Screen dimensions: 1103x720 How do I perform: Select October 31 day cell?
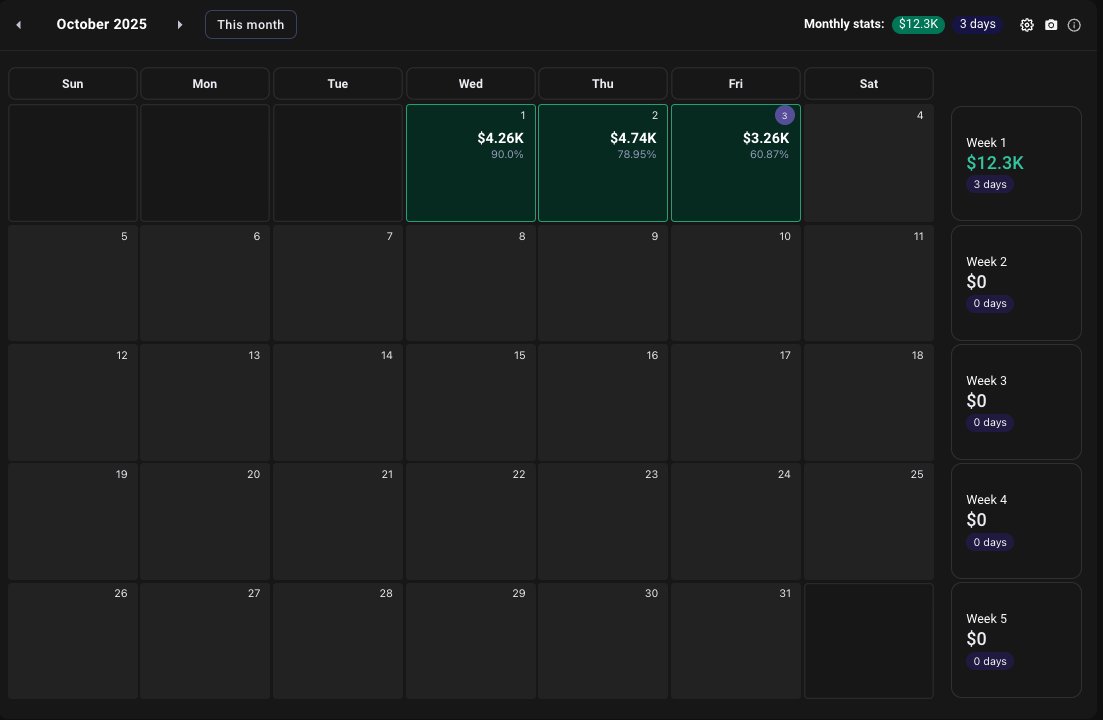(x=736, y=641)
